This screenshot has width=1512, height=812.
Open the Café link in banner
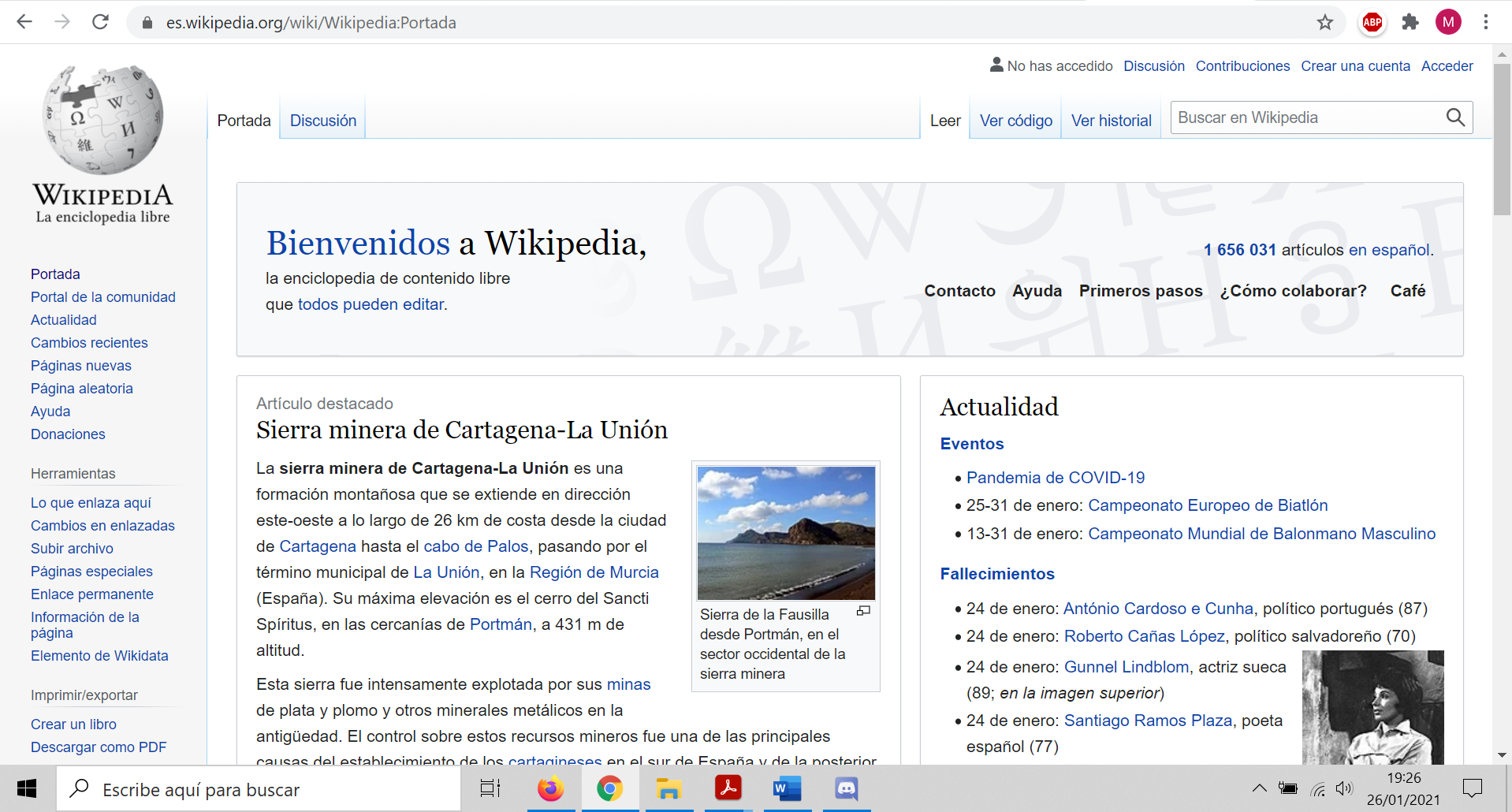point(1408,291)
